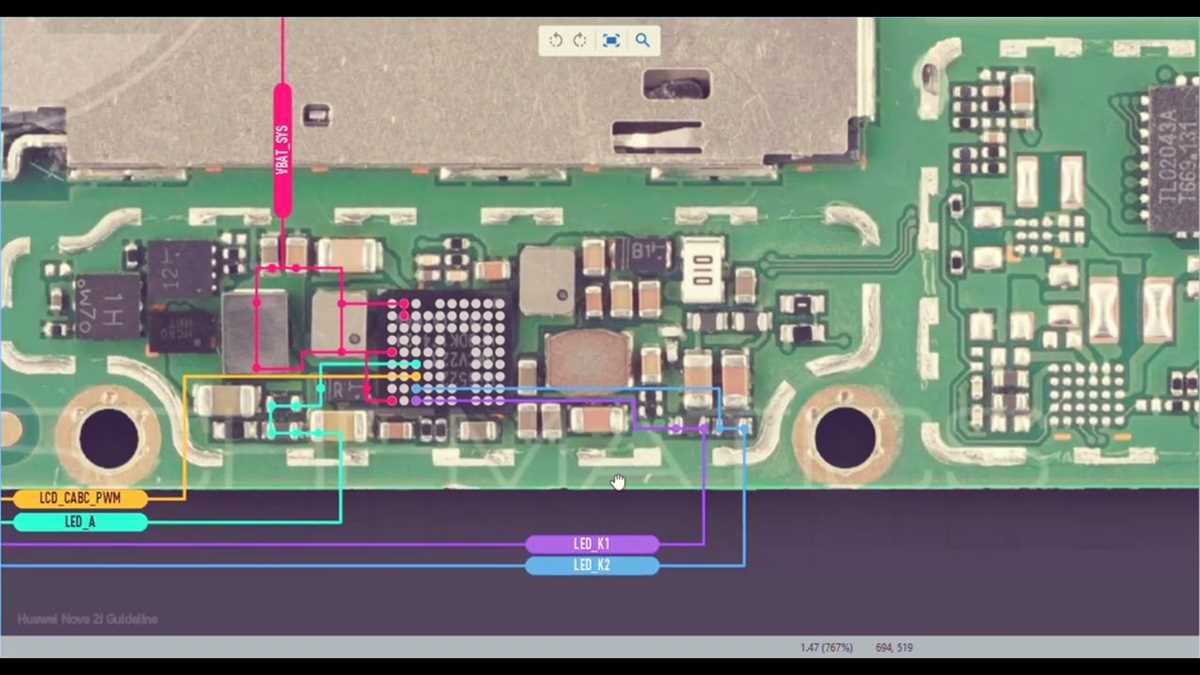Select the LED_K2 signal label
The image size is (1200, 675).
tap(592, 566)
